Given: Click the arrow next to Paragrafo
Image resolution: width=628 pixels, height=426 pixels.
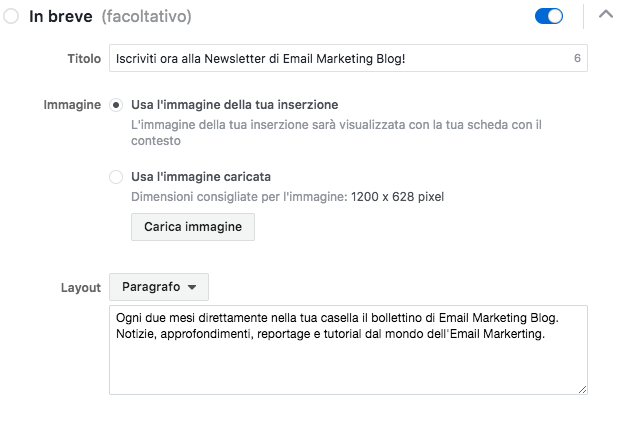Looking at the screenshot, I should coord(192,287).
